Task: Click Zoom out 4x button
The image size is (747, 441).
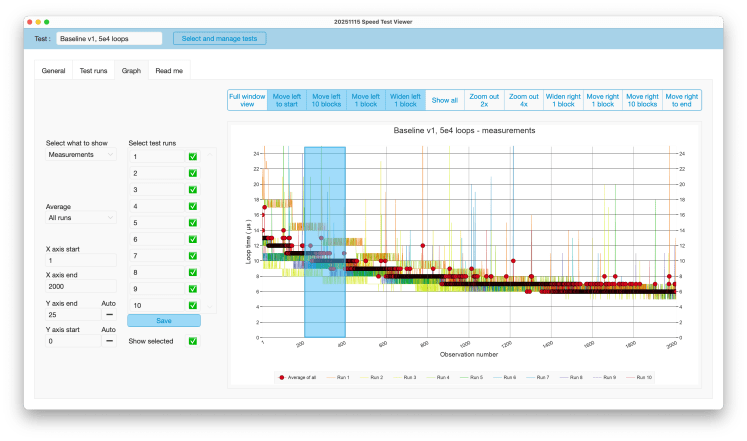Action: click(522, 100)
